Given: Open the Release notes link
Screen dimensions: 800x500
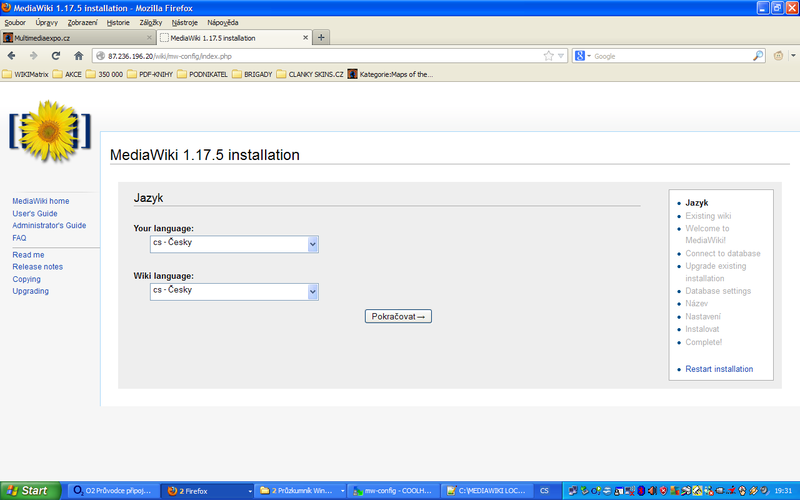Looking at the screenshot, I should [x=37, y=267].
